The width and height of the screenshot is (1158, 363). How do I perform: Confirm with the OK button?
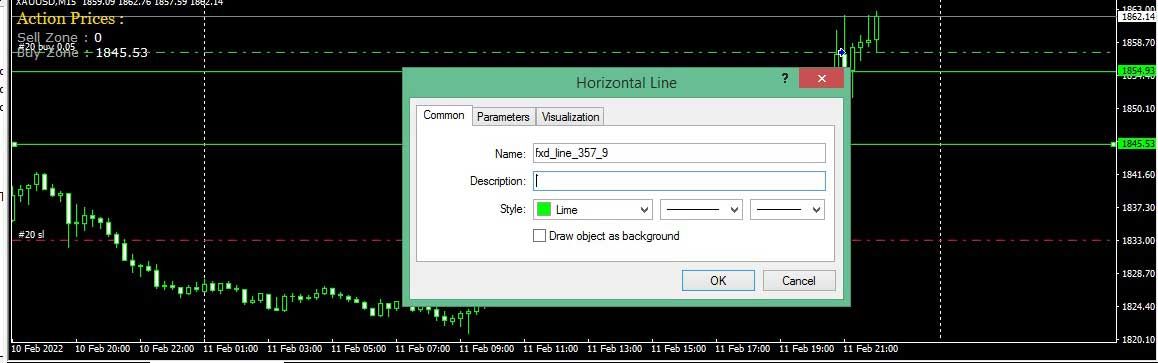click(718, 280)
